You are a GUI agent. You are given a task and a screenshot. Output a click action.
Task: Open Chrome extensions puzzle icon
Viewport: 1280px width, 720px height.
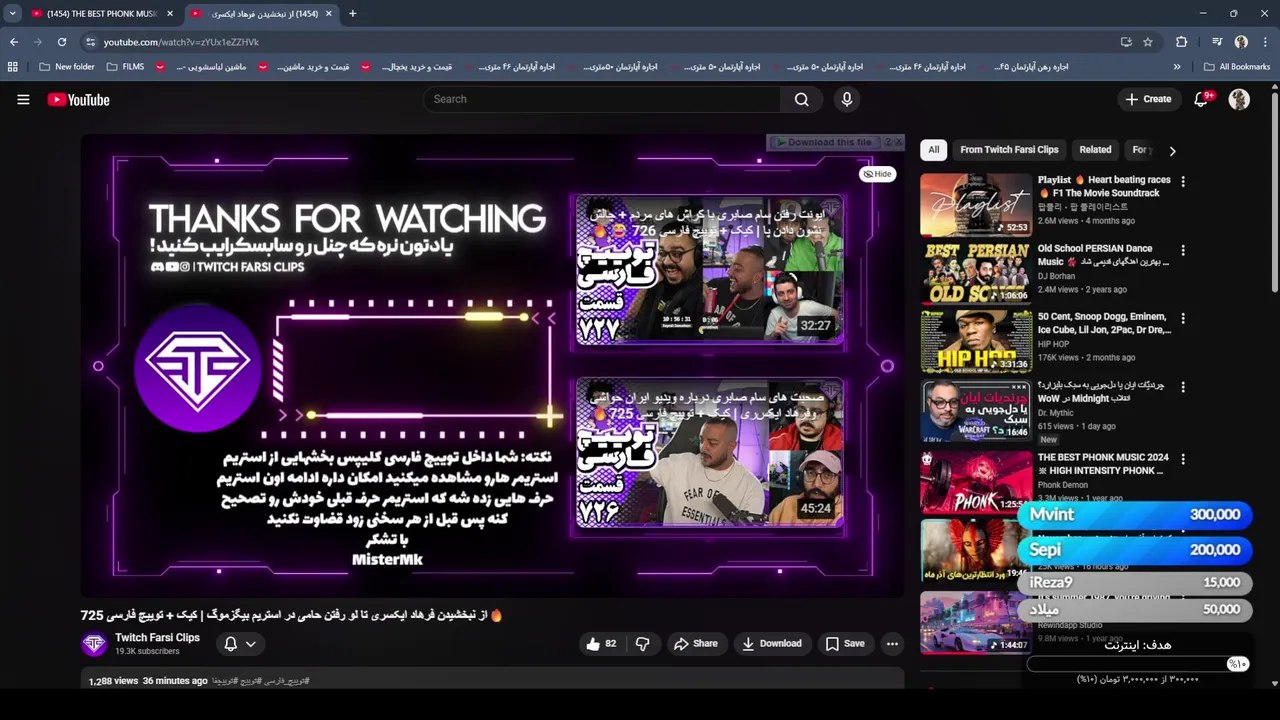pos(1182,42)
